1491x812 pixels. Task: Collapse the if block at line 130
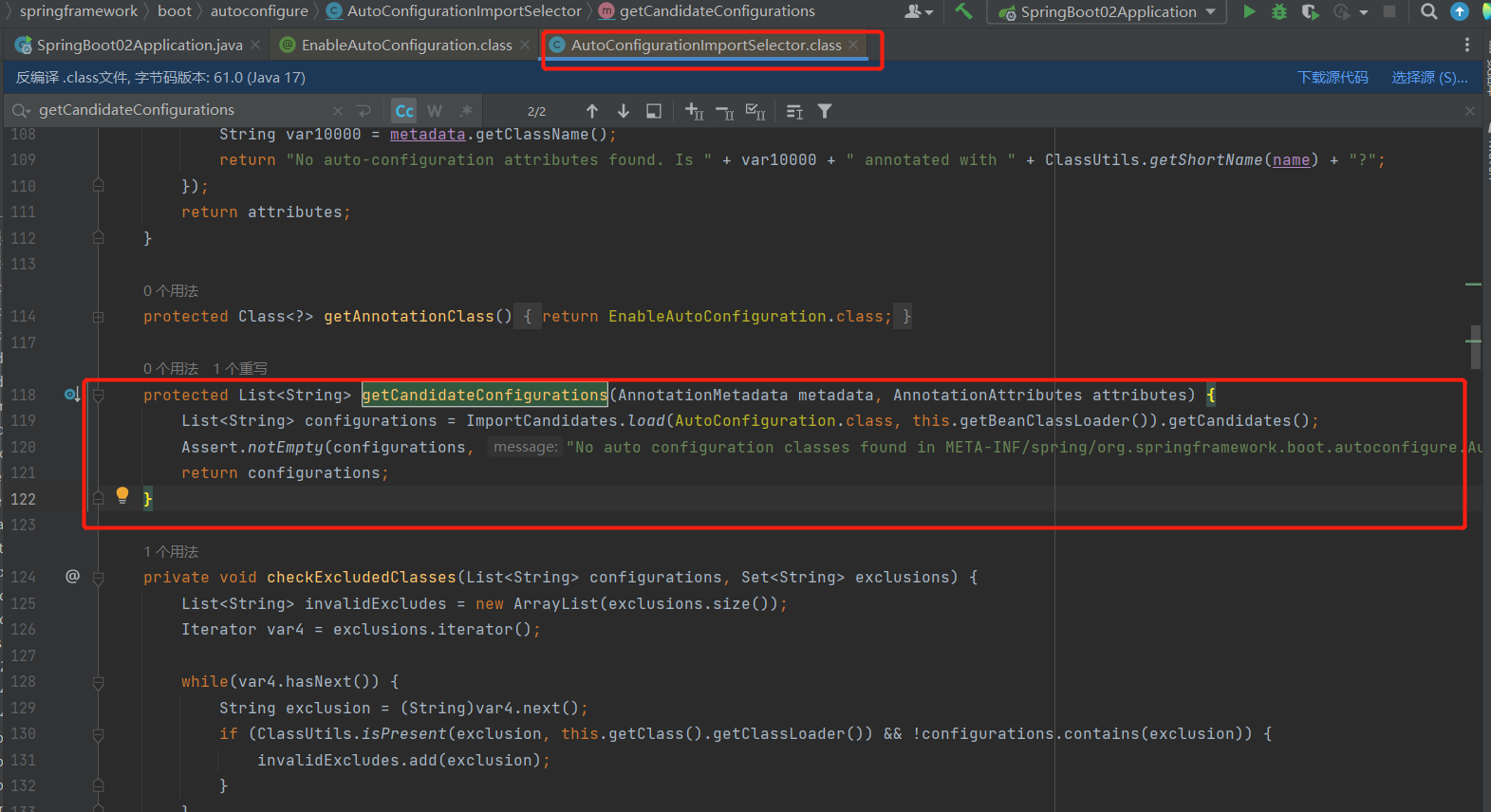pos(99,733)
